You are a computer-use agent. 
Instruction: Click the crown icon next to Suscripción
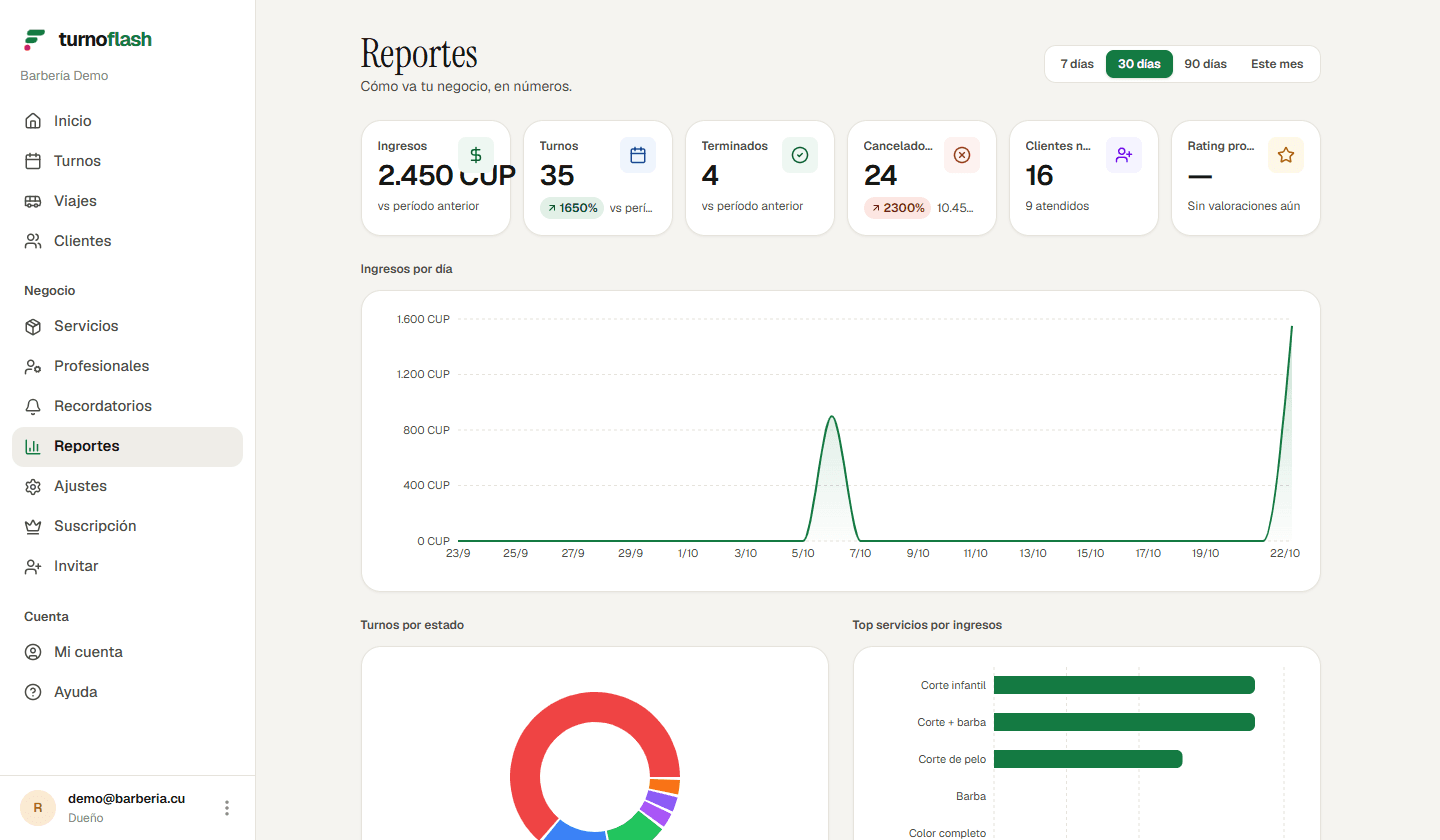[33, 526]
